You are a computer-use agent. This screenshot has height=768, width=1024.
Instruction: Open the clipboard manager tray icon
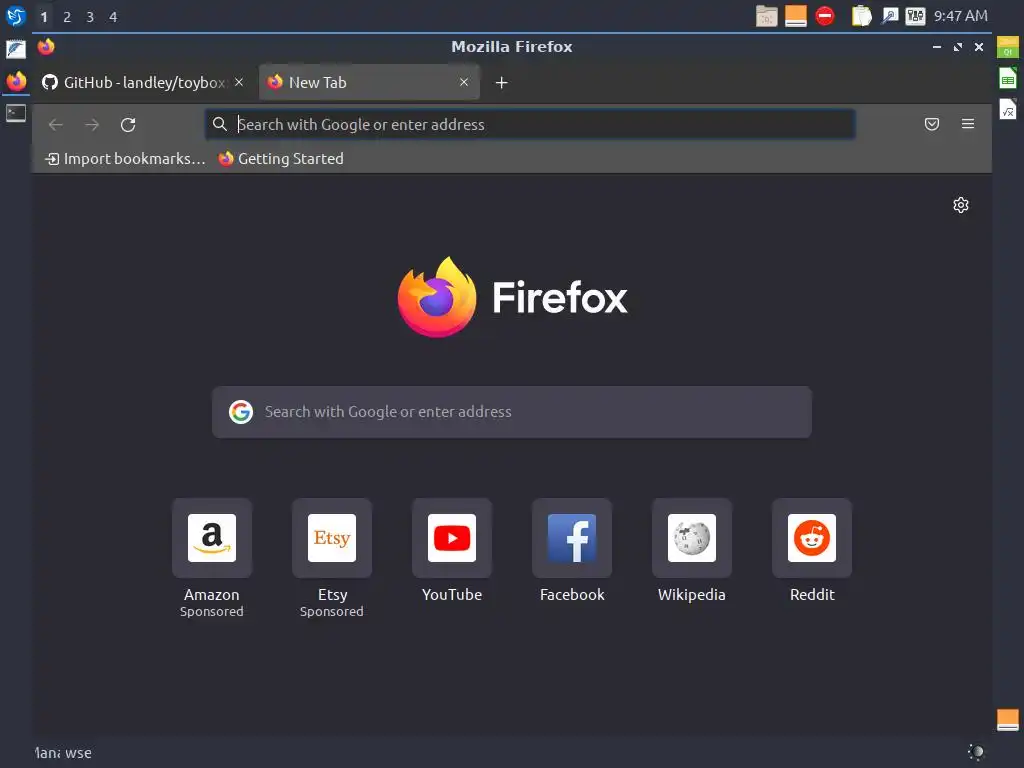point(861,16)
